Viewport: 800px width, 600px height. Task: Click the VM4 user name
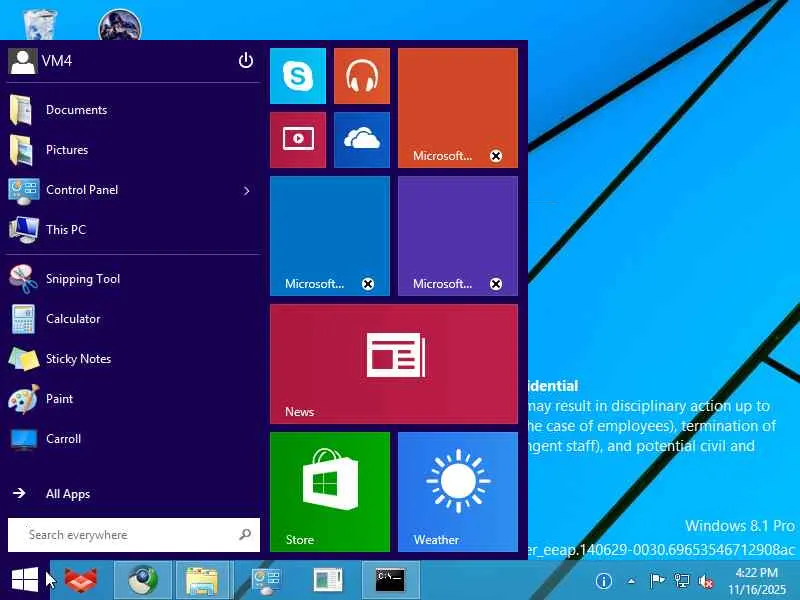(x=57, y=61)
